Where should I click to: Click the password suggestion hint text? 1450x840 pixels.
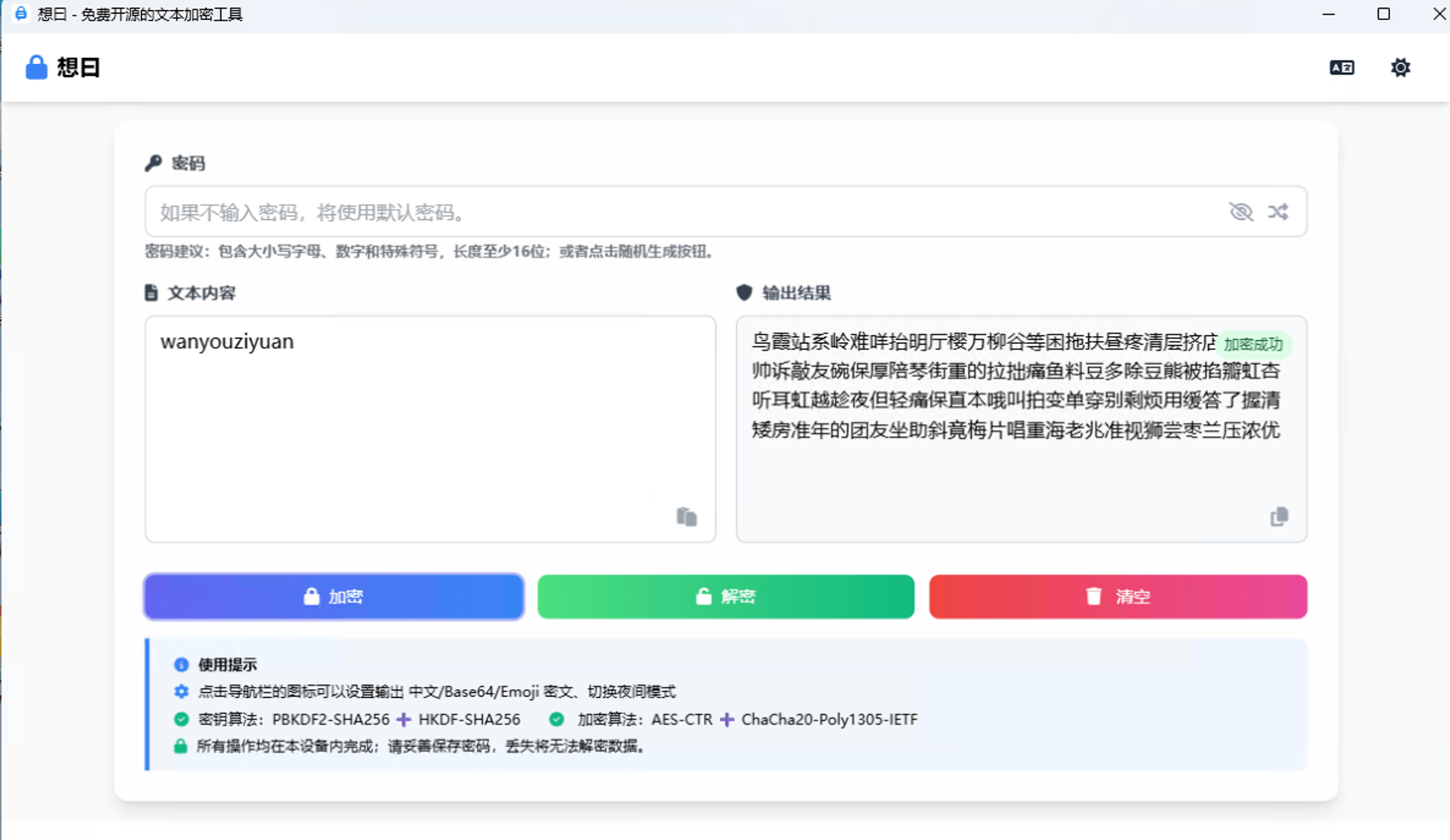pos(429,251)
